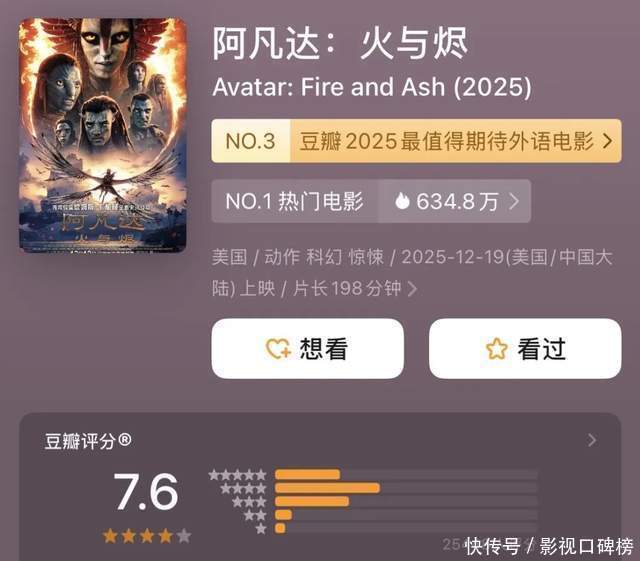
Task: Click the three-star rating row icon
Action: [249, 502]
